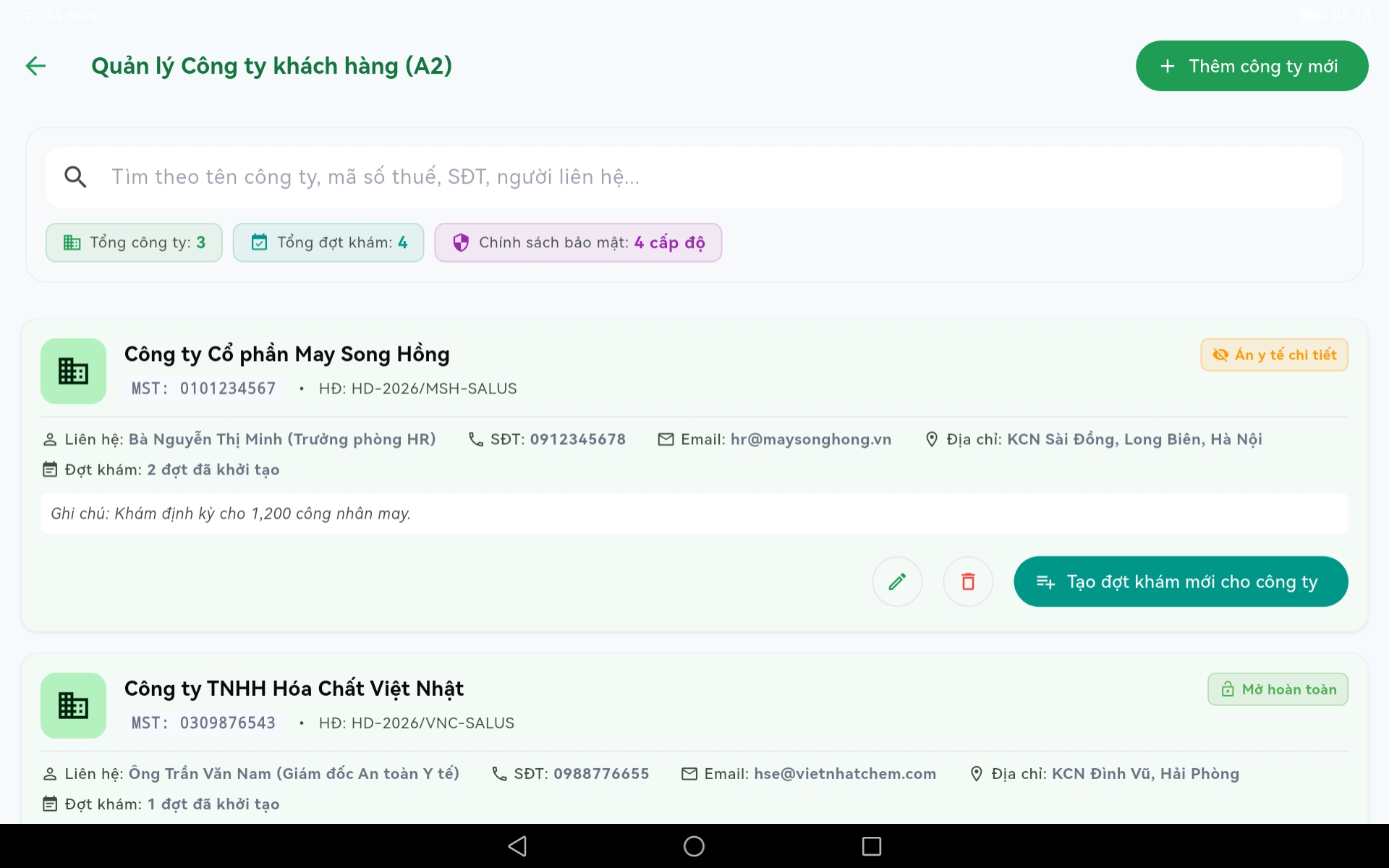
Task: Edit May Song Hồng with pencil icon
Action: [897, 582]
